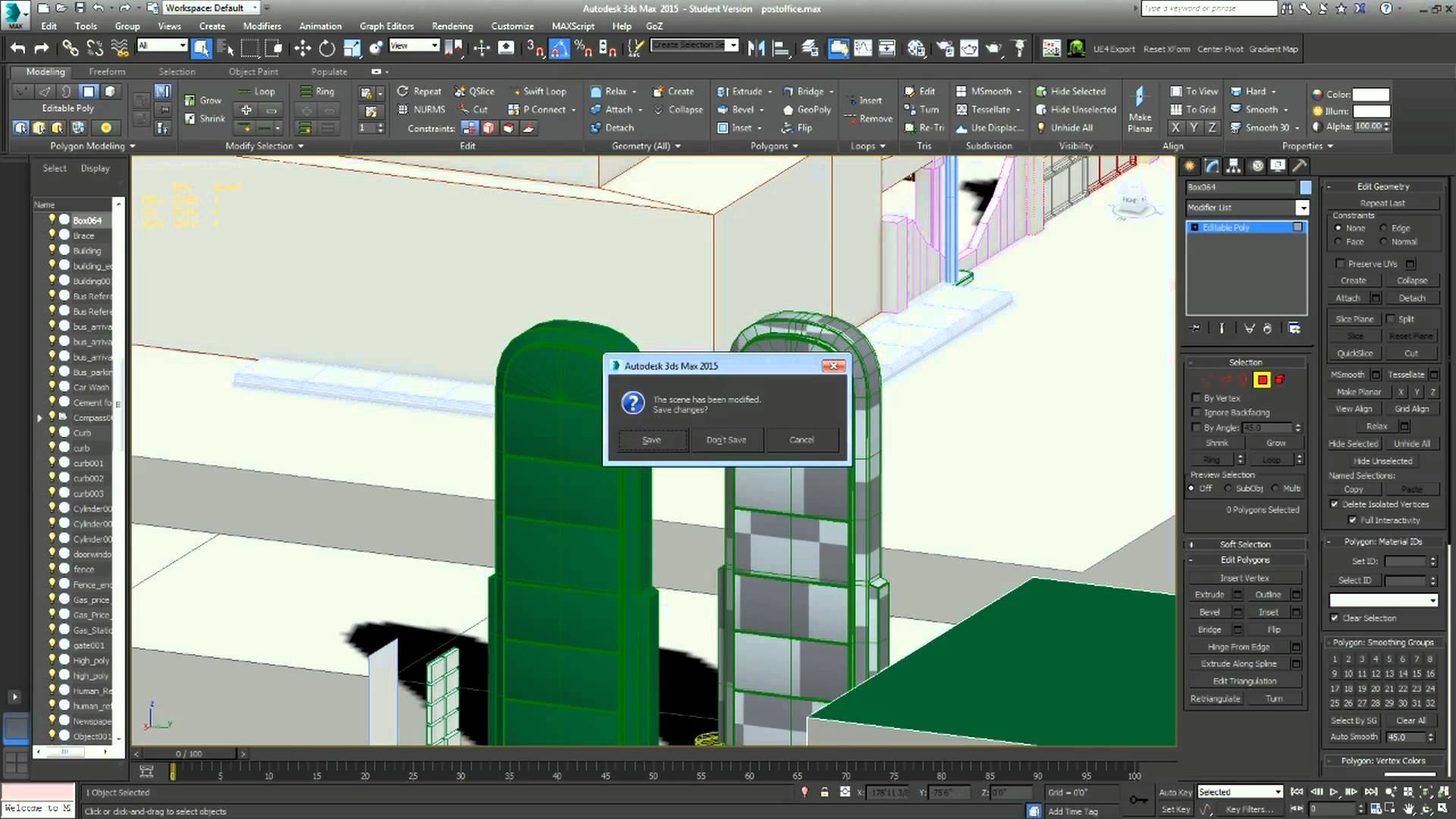The image size is (1456, 819).
Task: Select the Select and Rotate tool
Action: [327, 49]
